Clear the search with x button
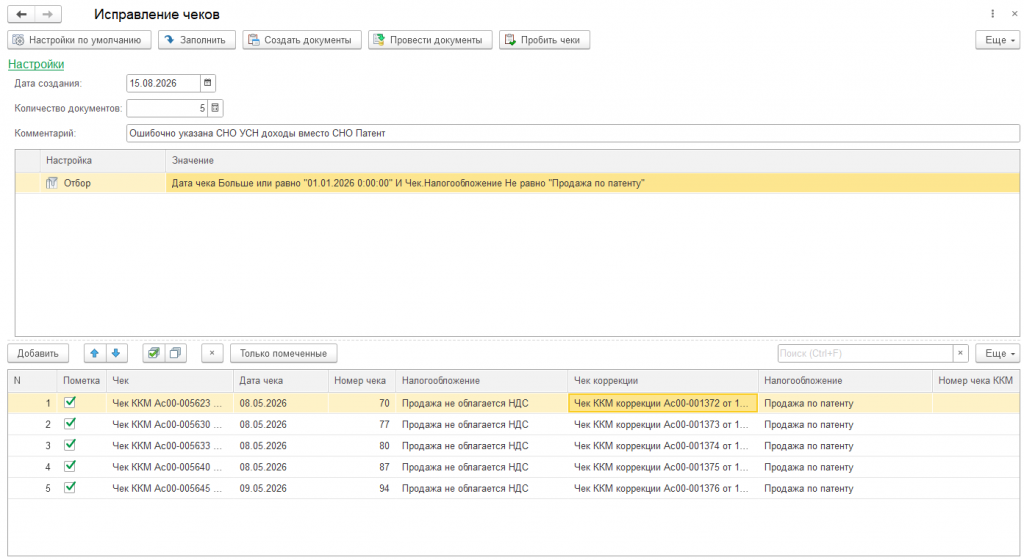Viewport: 1024px width, 560px height. tap(960, 353)
